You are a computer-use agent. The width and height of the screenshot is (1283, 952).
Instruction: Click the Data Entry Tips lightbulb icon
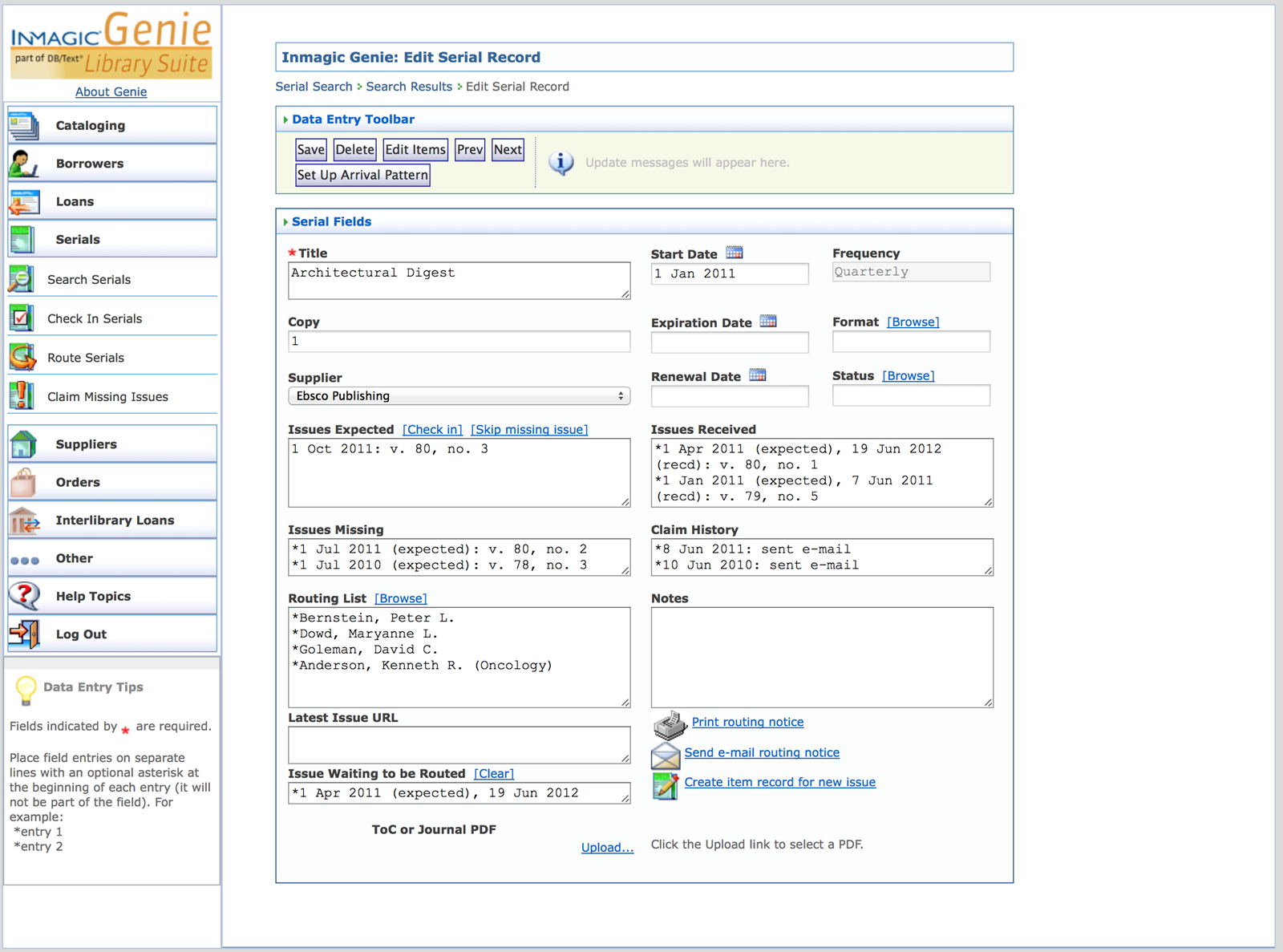pyautogui.click(x=26, y=690)
